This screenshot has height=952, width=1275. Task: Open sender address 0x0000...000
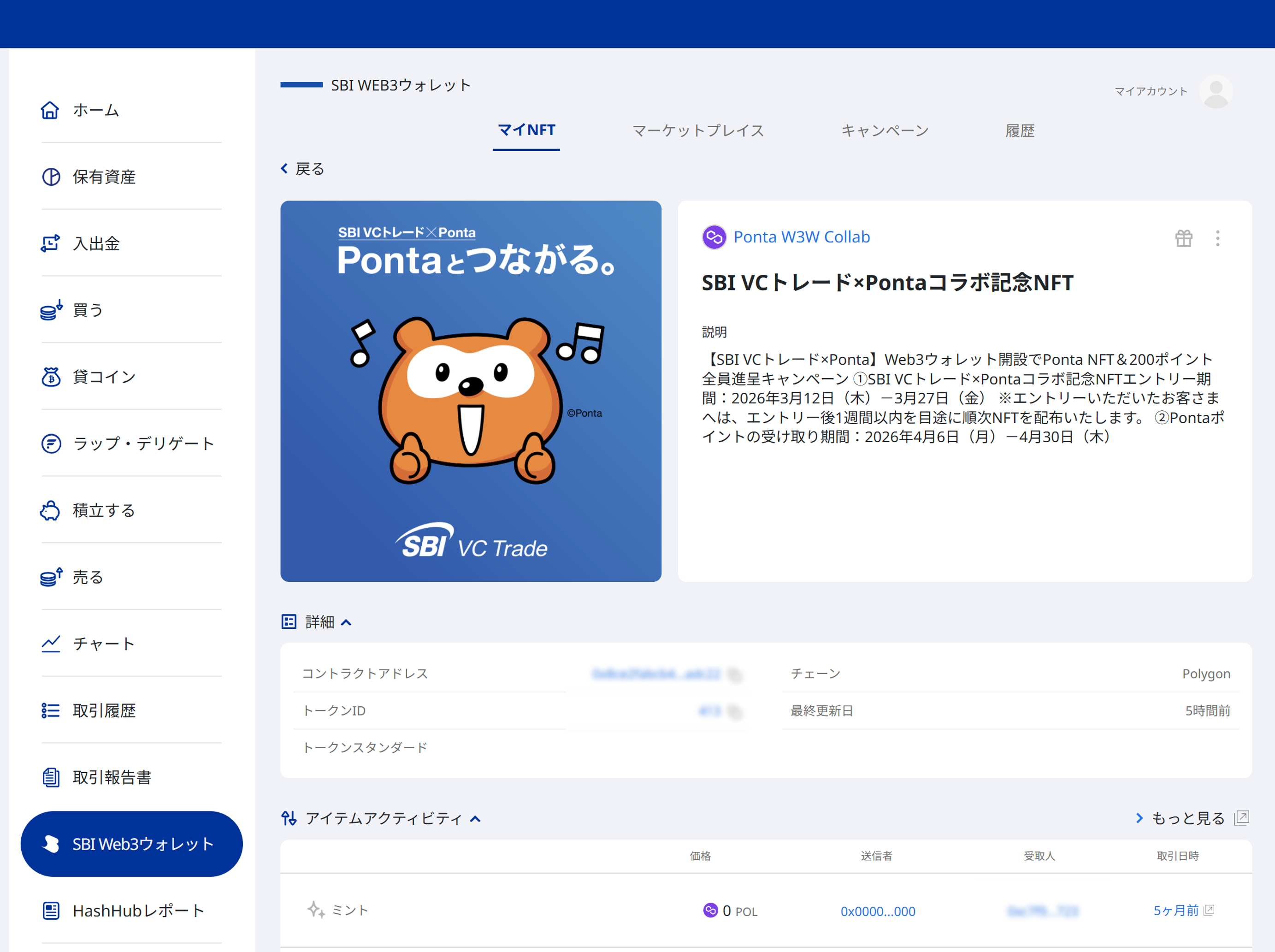point(878,911)
